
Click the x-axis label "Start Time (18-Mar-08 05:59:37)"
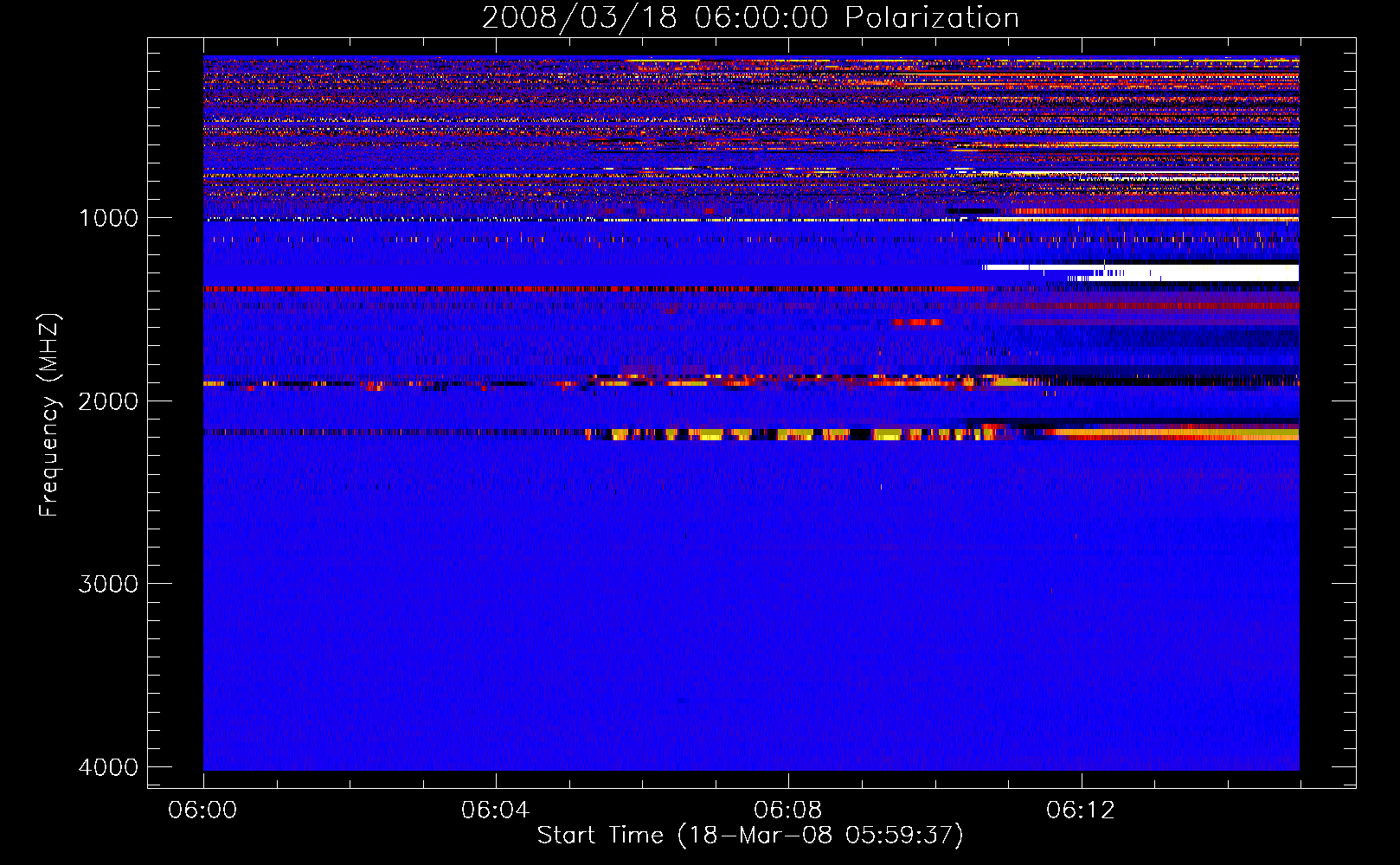click(750, 836)
